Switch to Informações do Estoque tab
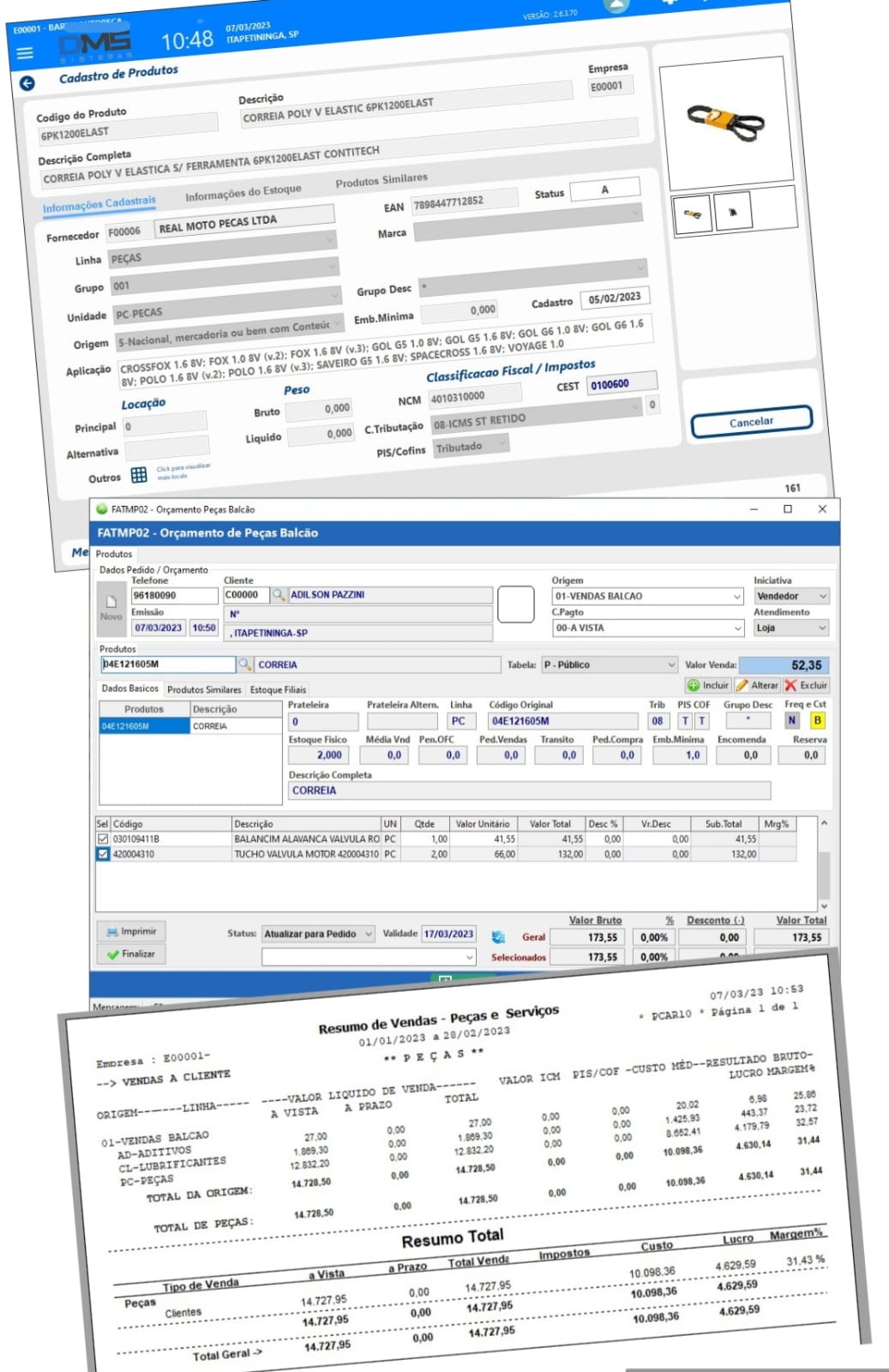 click(x=243, y=193)
